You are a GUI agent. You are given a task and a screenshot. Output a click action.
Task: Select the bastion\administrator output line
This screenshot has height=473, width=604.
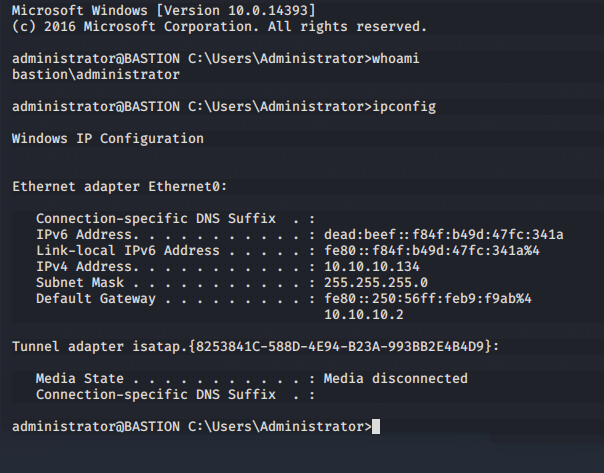95,75
